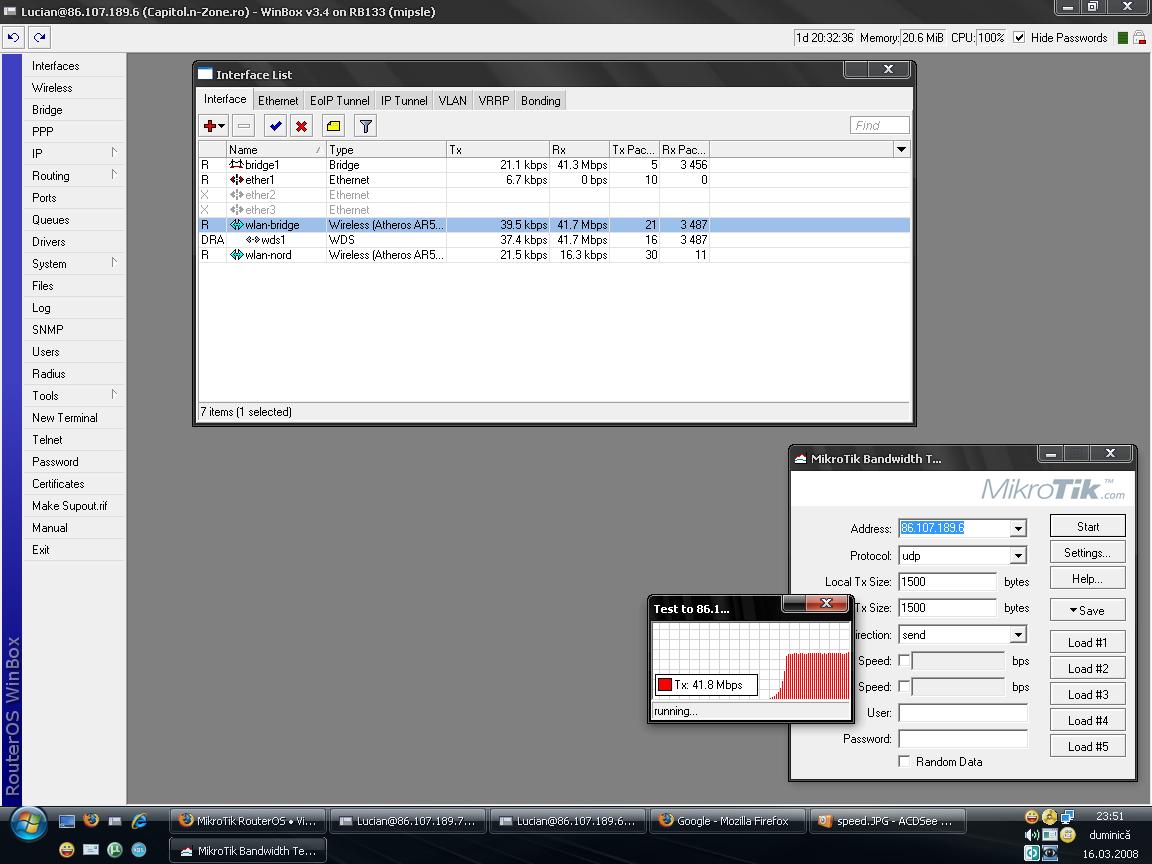Click the red plus Add interface icon
1152x864 pixels.
point(214,126)
